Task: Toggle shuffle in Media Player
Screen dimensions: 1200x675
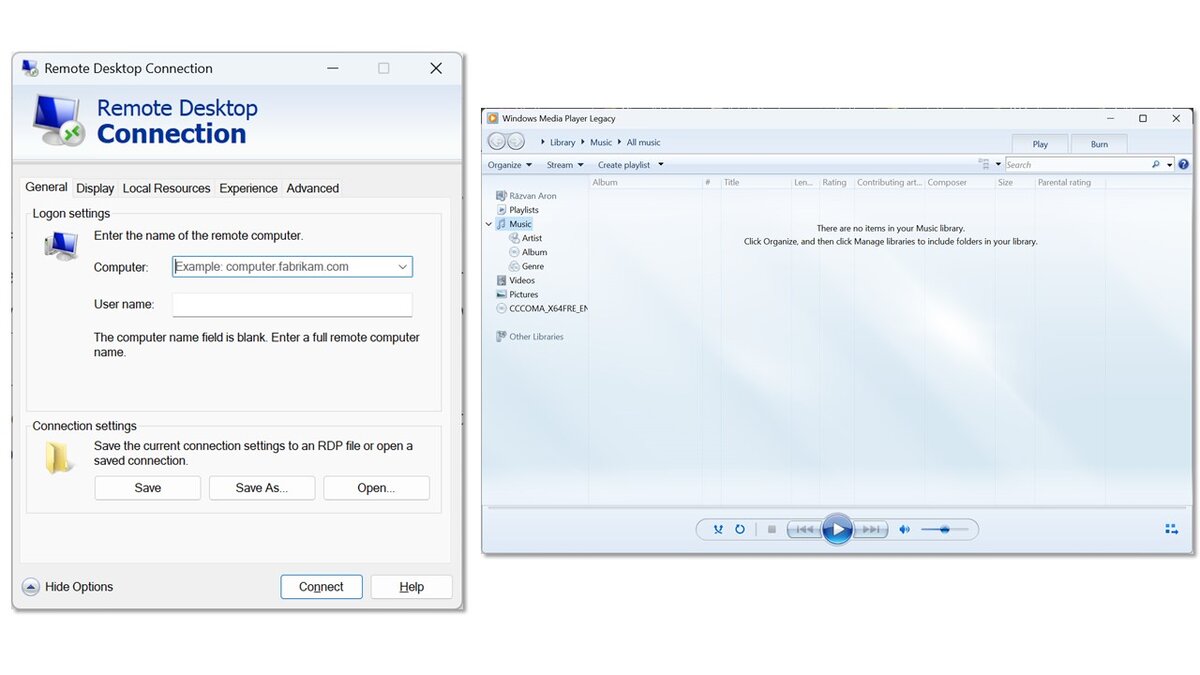Action: pos(718,529)
